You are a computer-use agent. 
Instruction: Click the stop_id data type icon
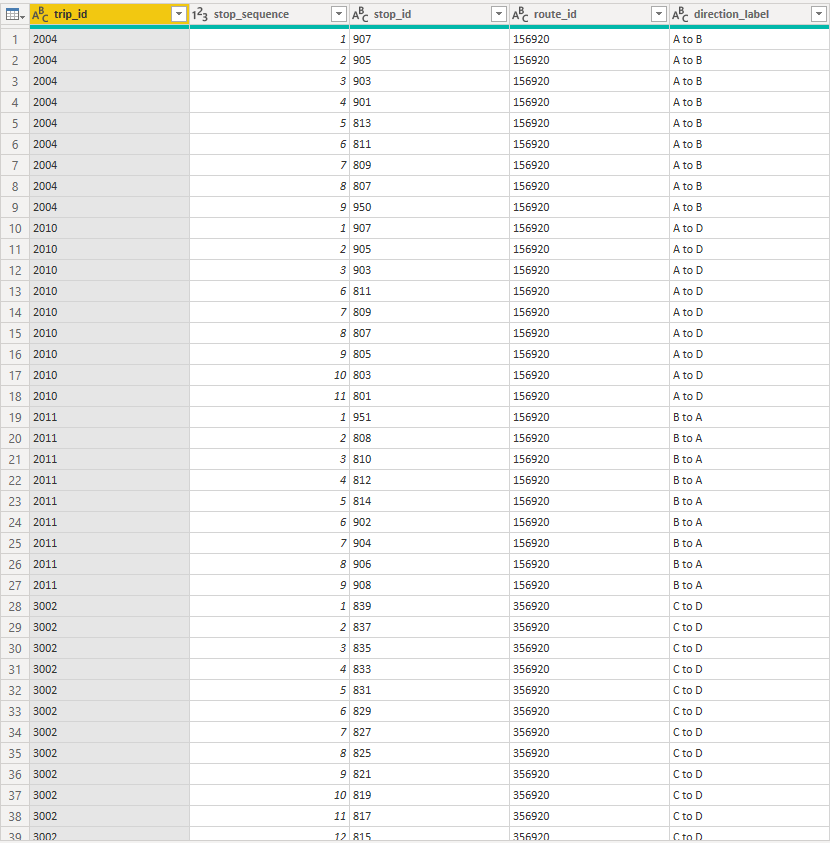pos(360,15)
